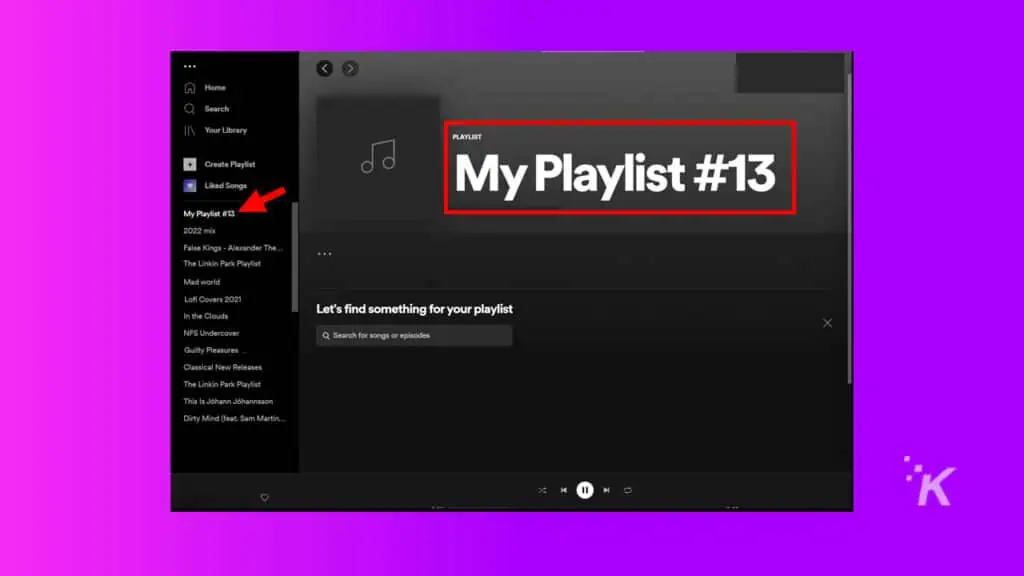Open Dirty Mind (feat. Sam Martin... playlist
The height and width of the screenshot is (576, 1024).
coord(234,418)
